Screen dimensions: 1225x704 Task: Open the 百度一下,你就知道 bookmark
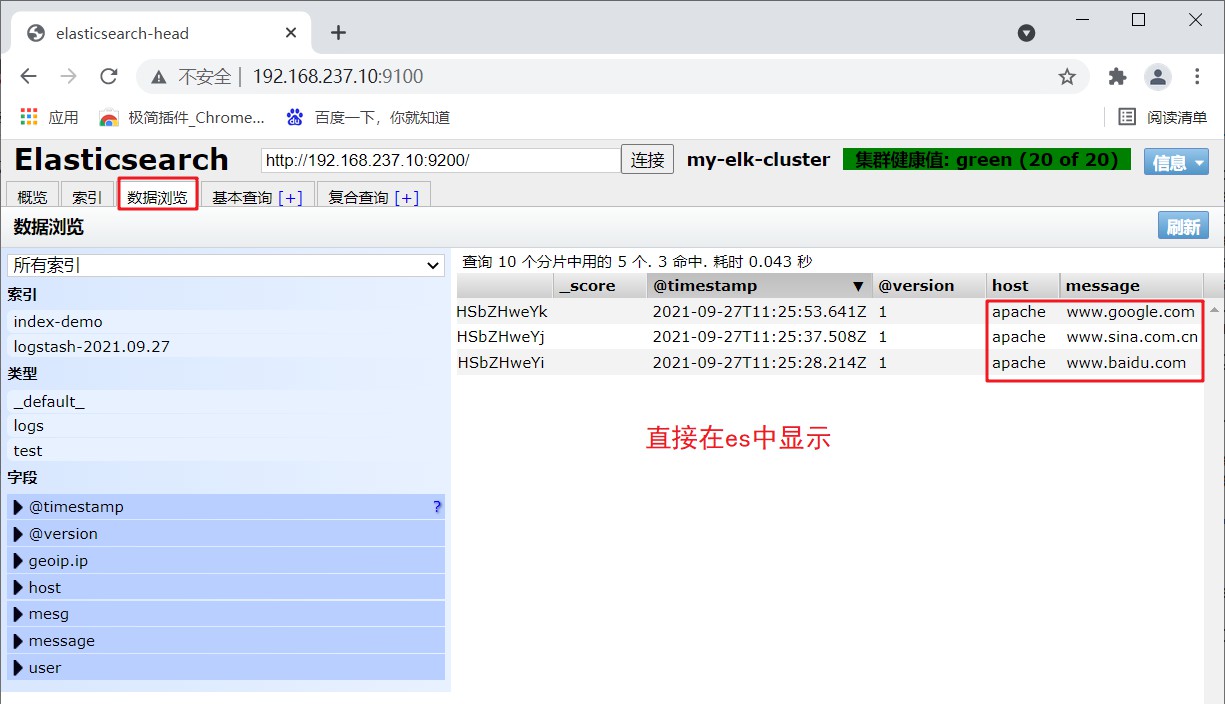click(x=368, y=118)
